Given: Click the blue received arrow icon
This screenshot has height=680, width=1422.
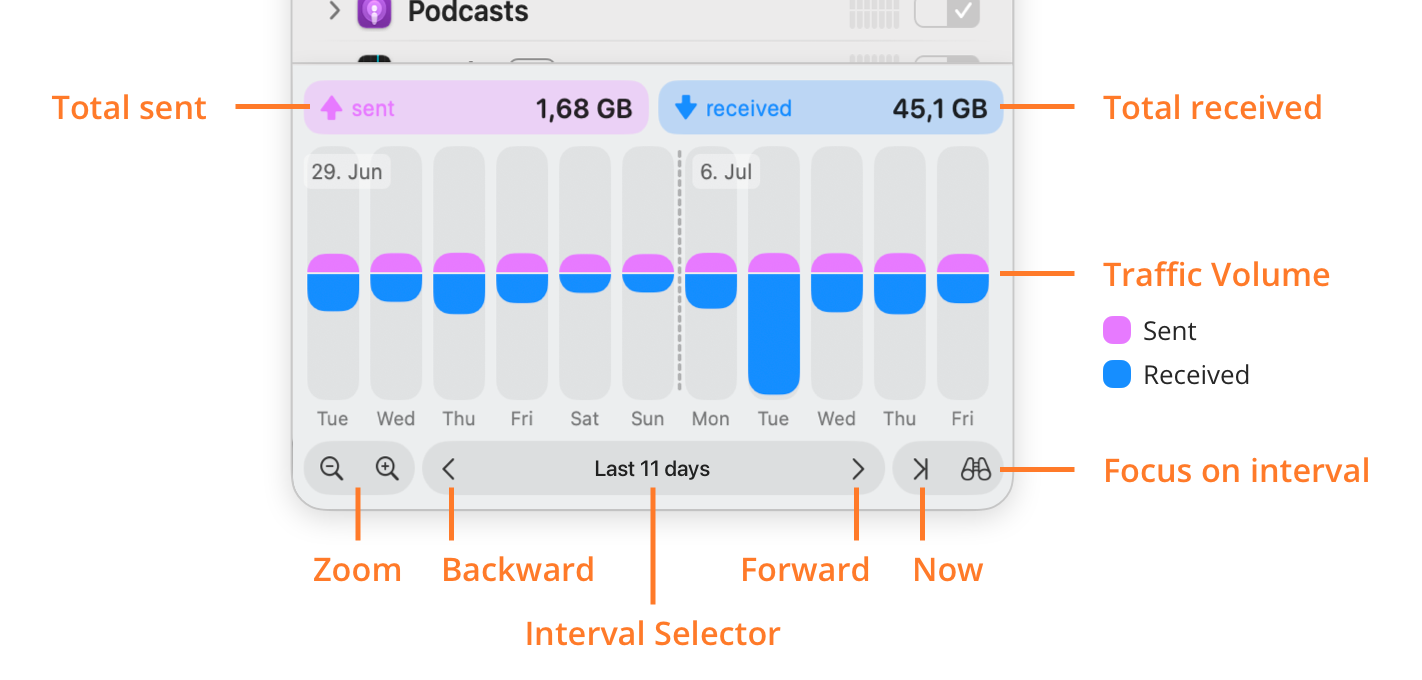Looking at the screenshot, I should (x=685, y=108).
